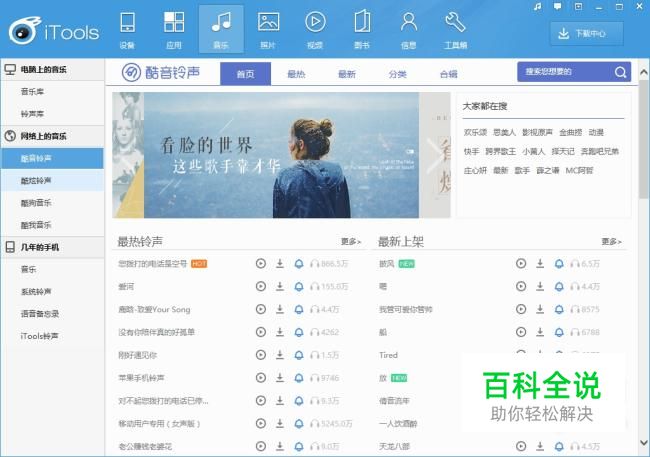
Task: Play the 对不起您拨打的电话已停... ringtone
Action: pyautogui.click(x=261, y=401)
